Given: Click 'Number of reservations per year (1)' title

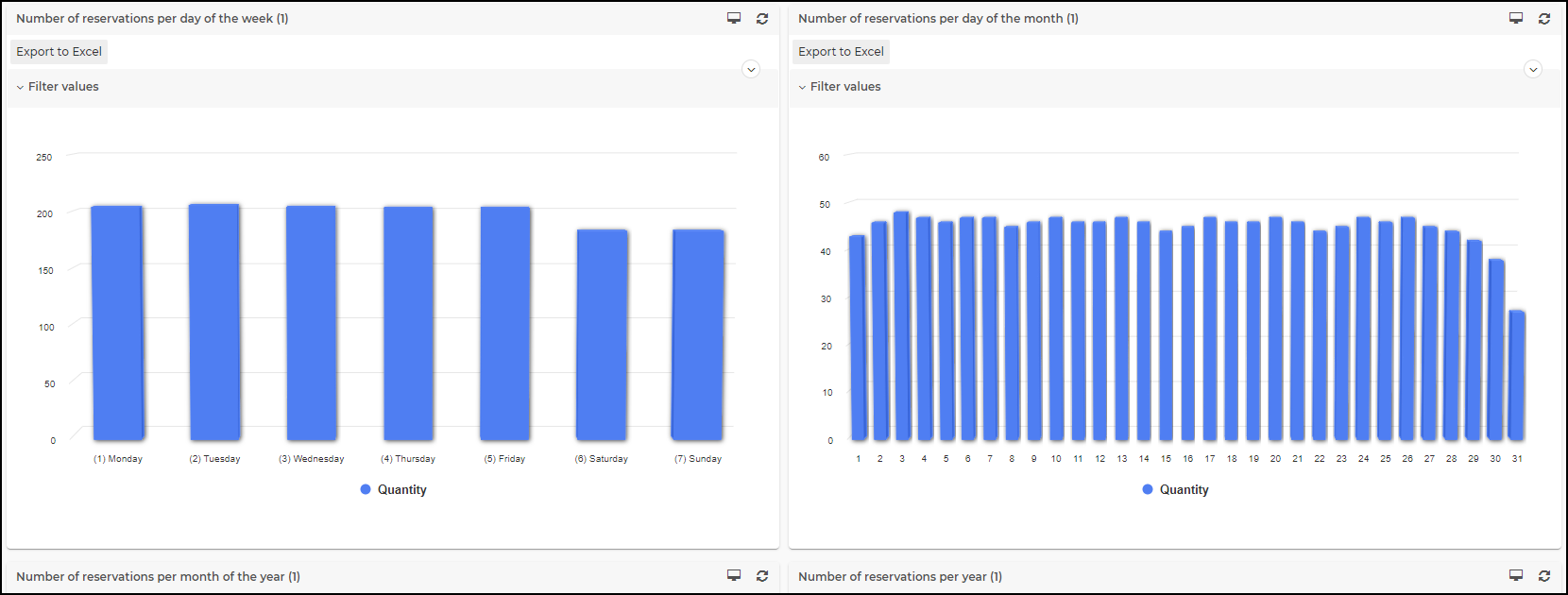Looking at the screenshot, I should [900, 576].
